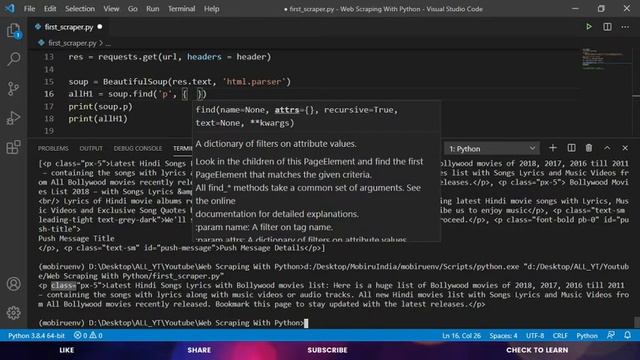Click line number 15 in gutter
Image resolution: width=640 pixels, height=360 pixels.
tap(49, 82)
